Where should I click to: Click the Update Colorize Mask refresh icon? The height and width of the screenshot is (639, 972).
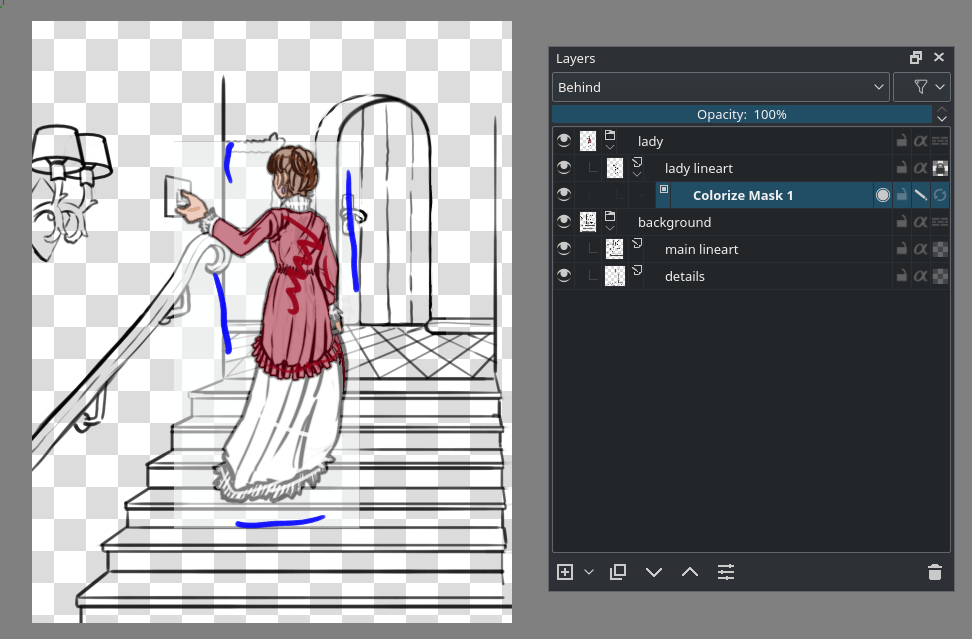click(939, 195)
